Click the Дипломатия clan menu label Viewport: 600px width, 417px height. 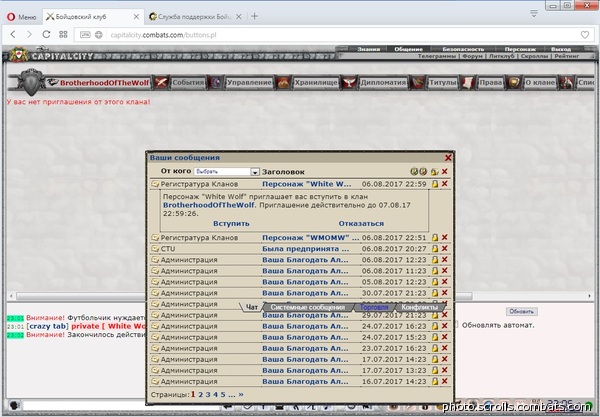(x=383, y=82)
